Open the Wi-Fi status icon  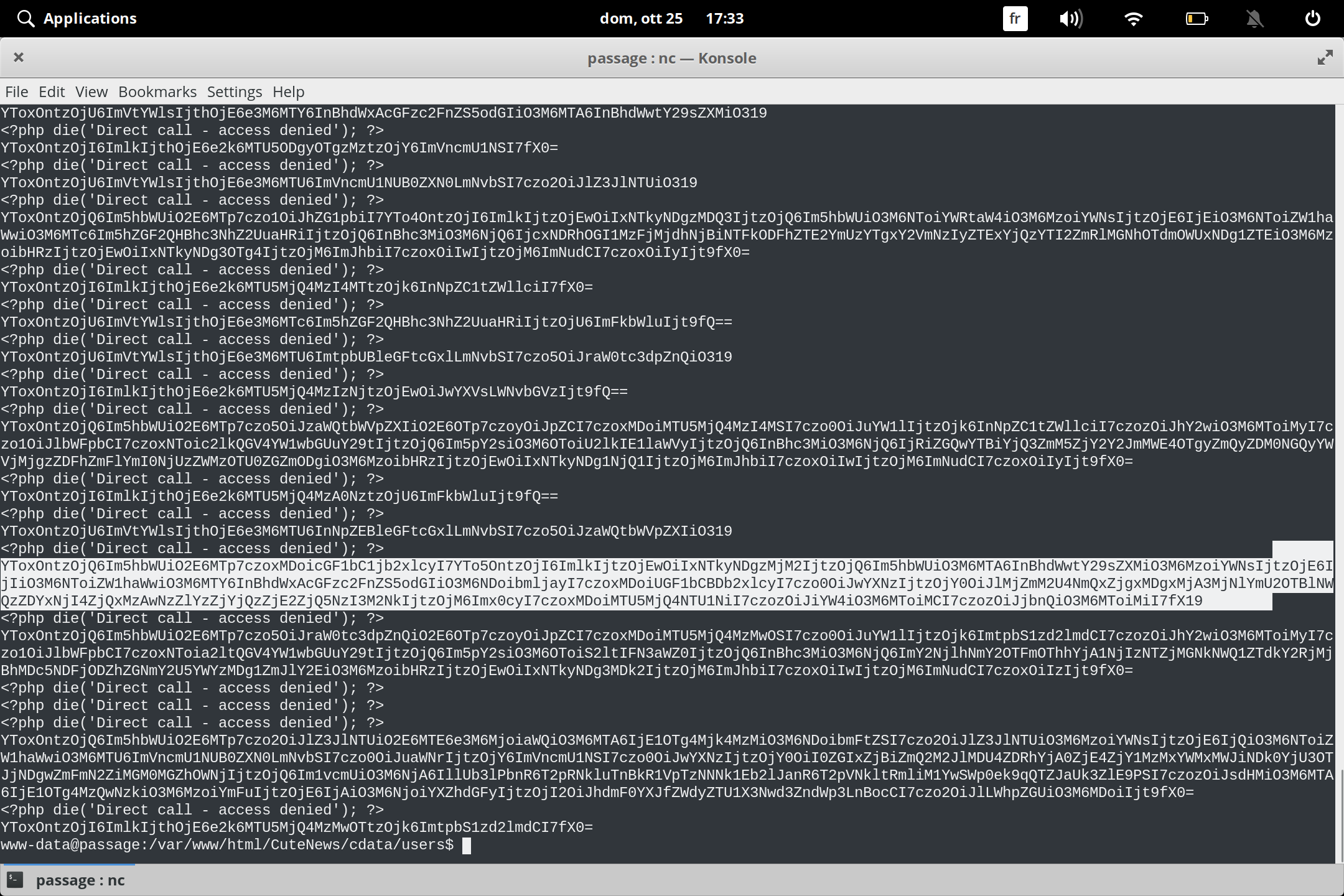pos(1134,18)
